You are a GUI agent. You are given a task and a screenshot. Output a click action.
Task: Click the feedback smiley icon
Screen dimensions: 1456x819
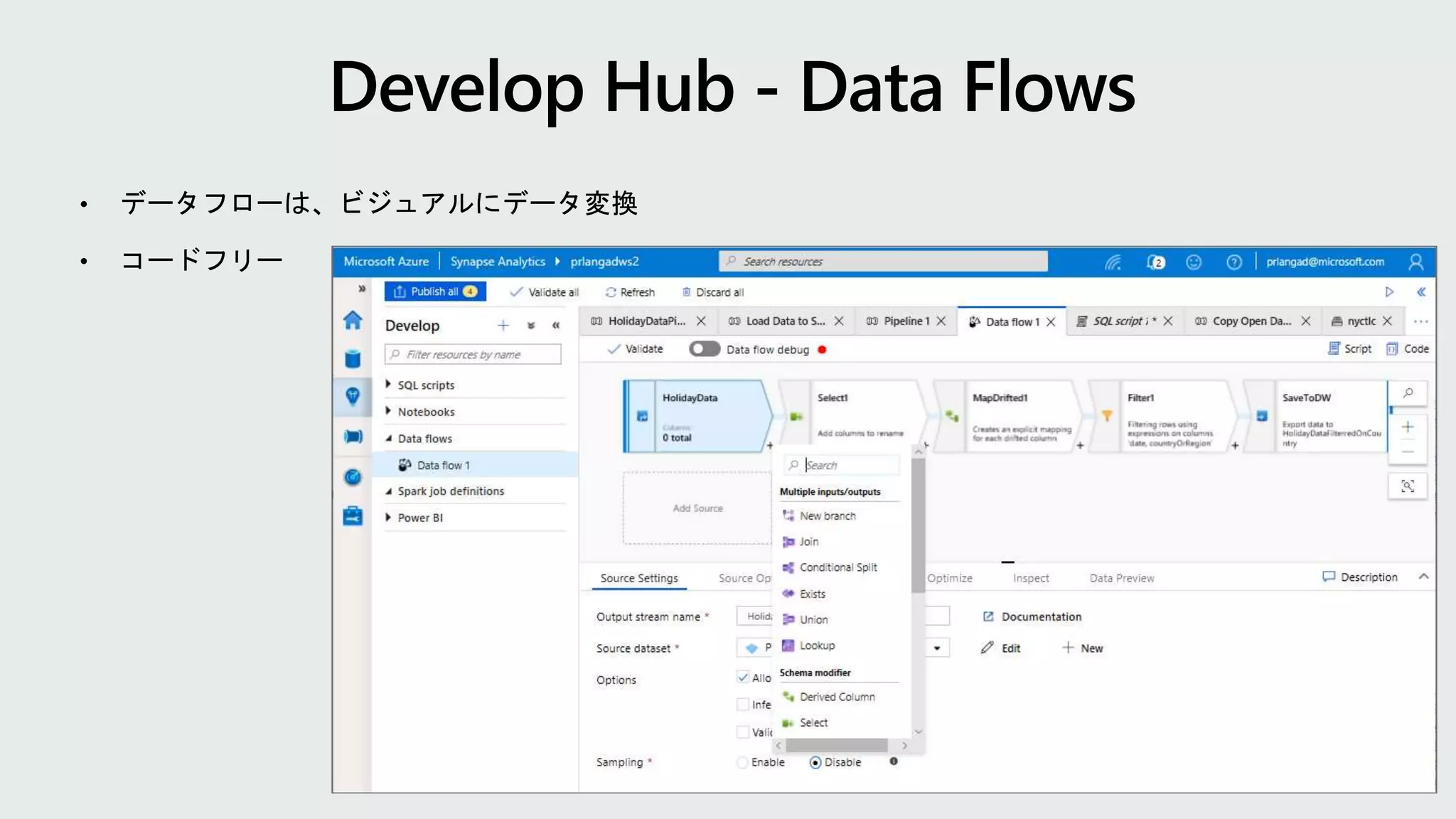coord(1194,262)
